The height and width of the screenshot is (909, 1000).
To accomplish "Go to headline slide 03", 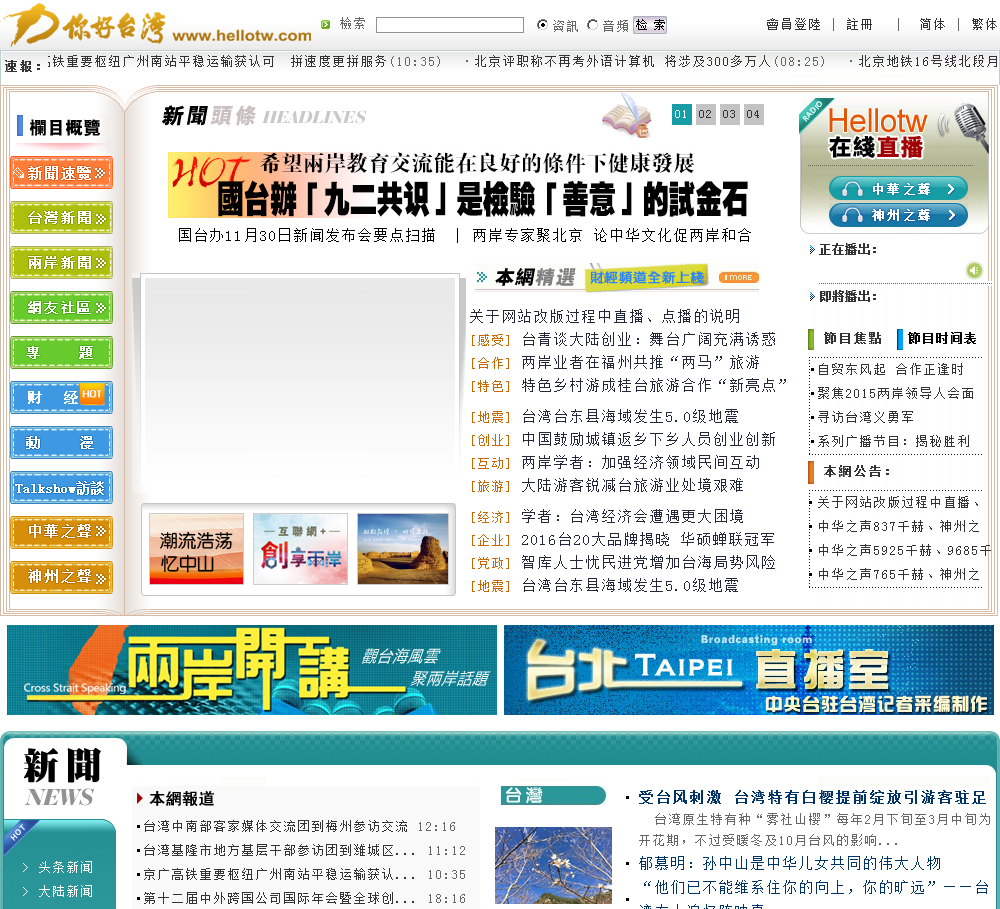I will tap(729, 115).
